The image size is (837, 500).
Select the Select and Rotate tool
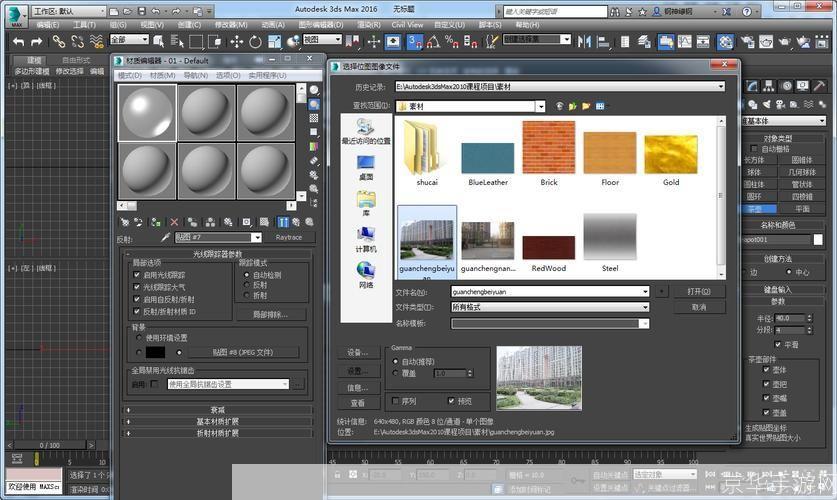[x=255, y=41]
